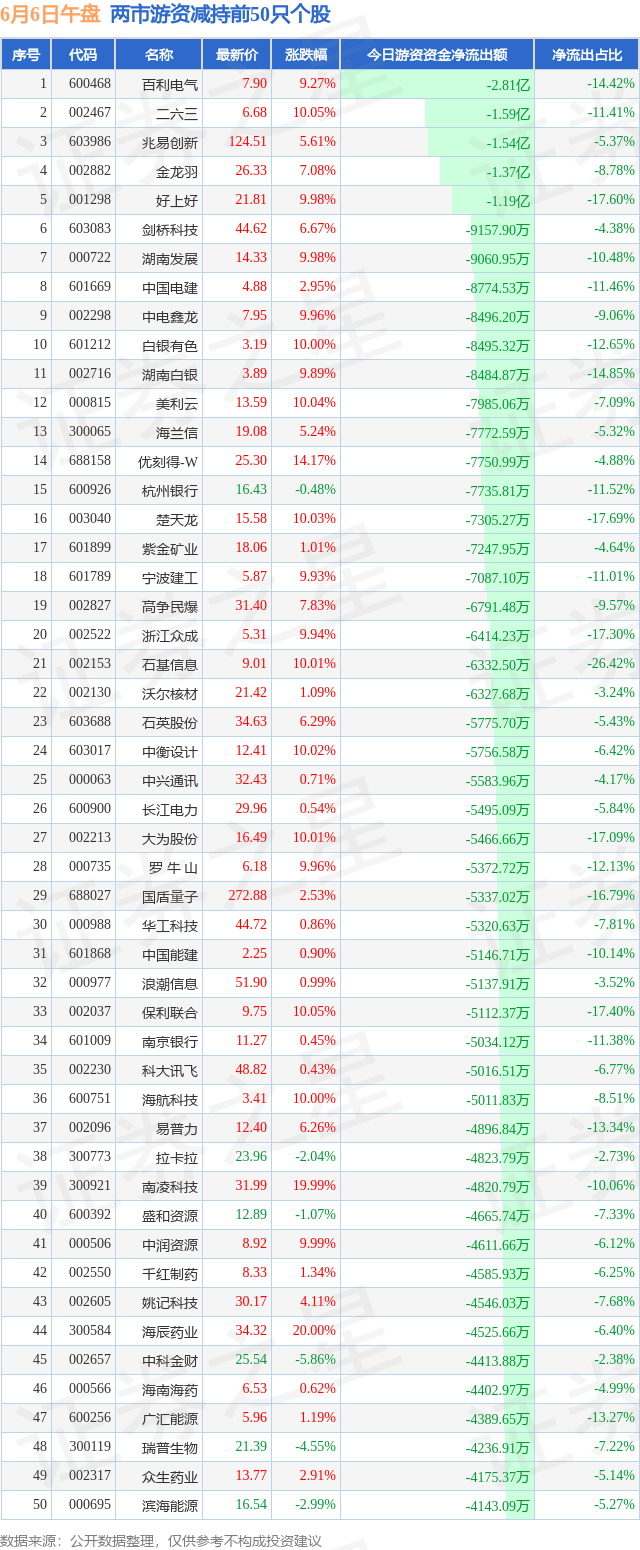Click price 272.88 of 国盾量子
The height and width of the screenshot is (1550, 640).
click(247, 896)
